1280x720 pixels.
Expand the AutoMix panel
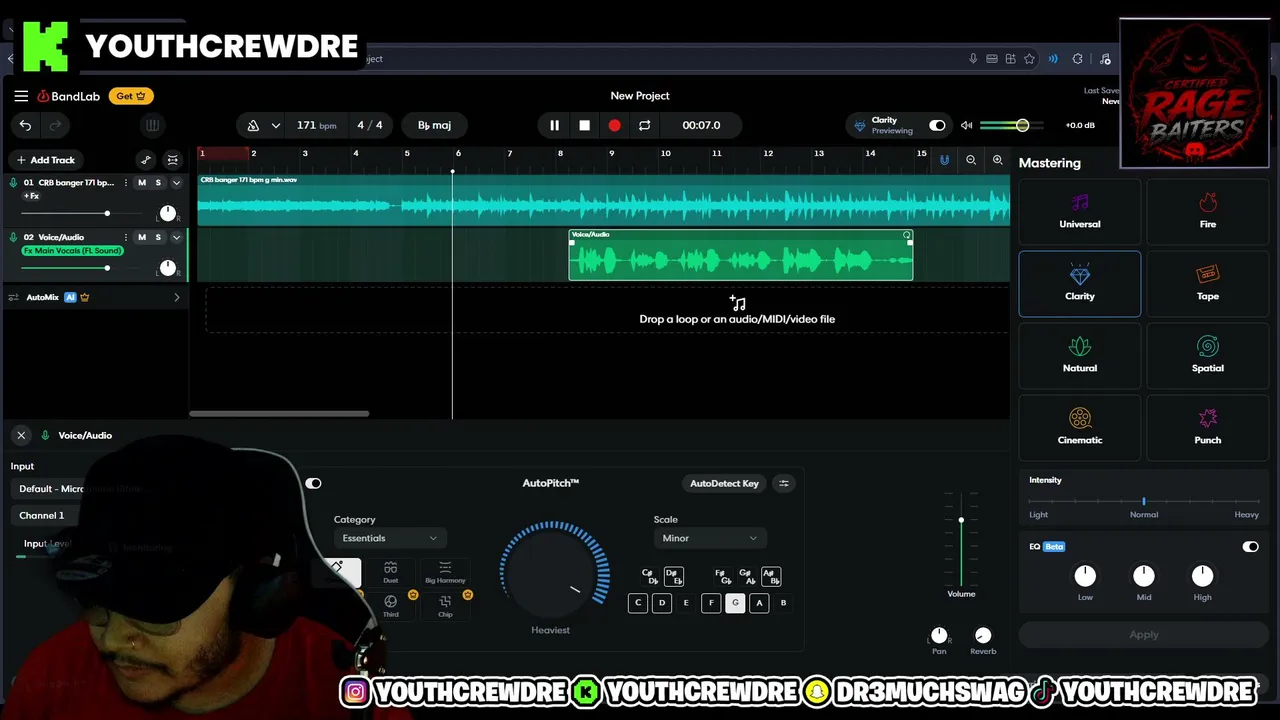click(176, 297)
